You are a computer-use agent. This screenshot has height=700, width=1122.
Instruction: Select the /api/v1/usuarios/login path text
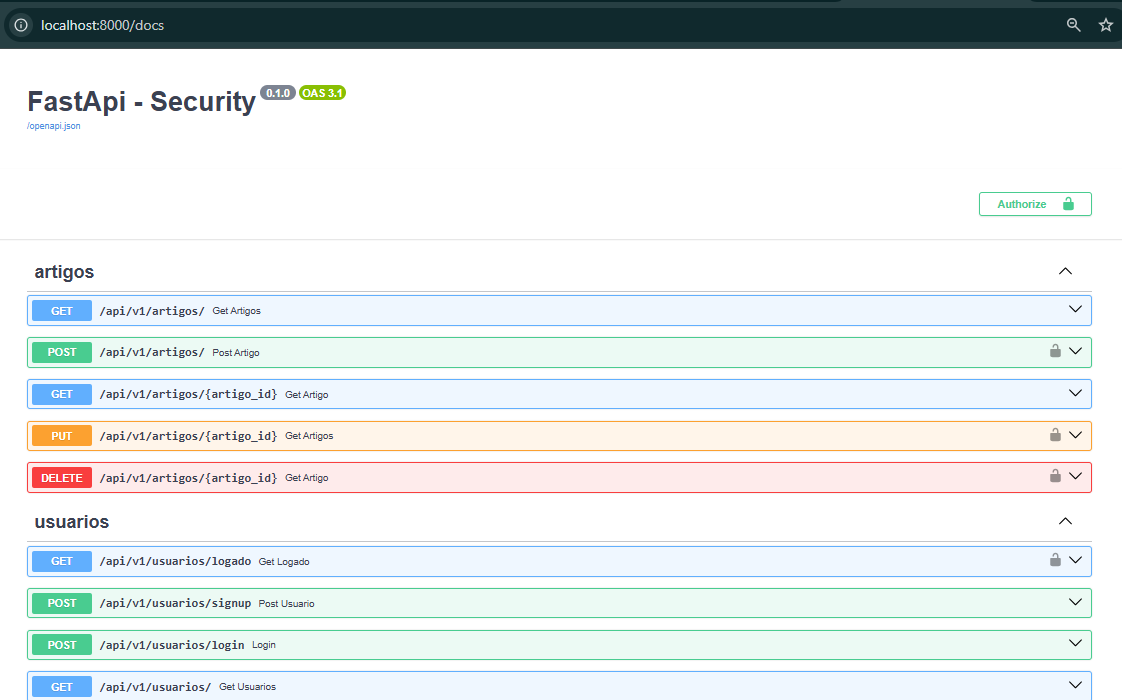pyautogui.click(x=172, y=645)
